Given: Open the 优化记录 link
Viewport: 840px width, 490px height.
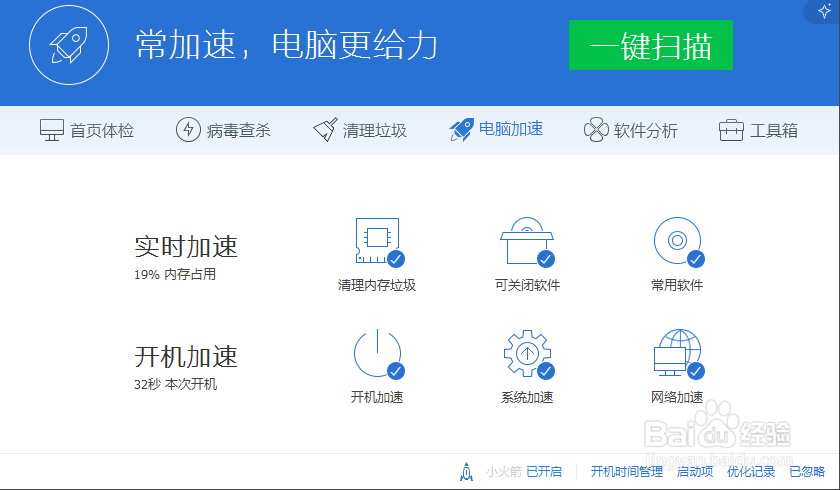Looking at the screenshot, I should click(x=751, y=471).
